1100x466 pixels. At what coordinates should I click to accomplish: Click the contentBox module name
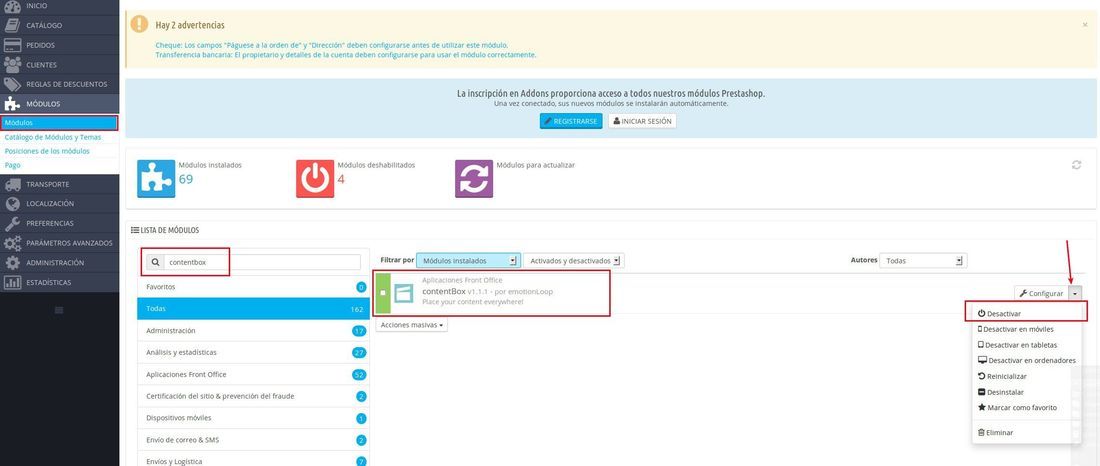point(444,291)
